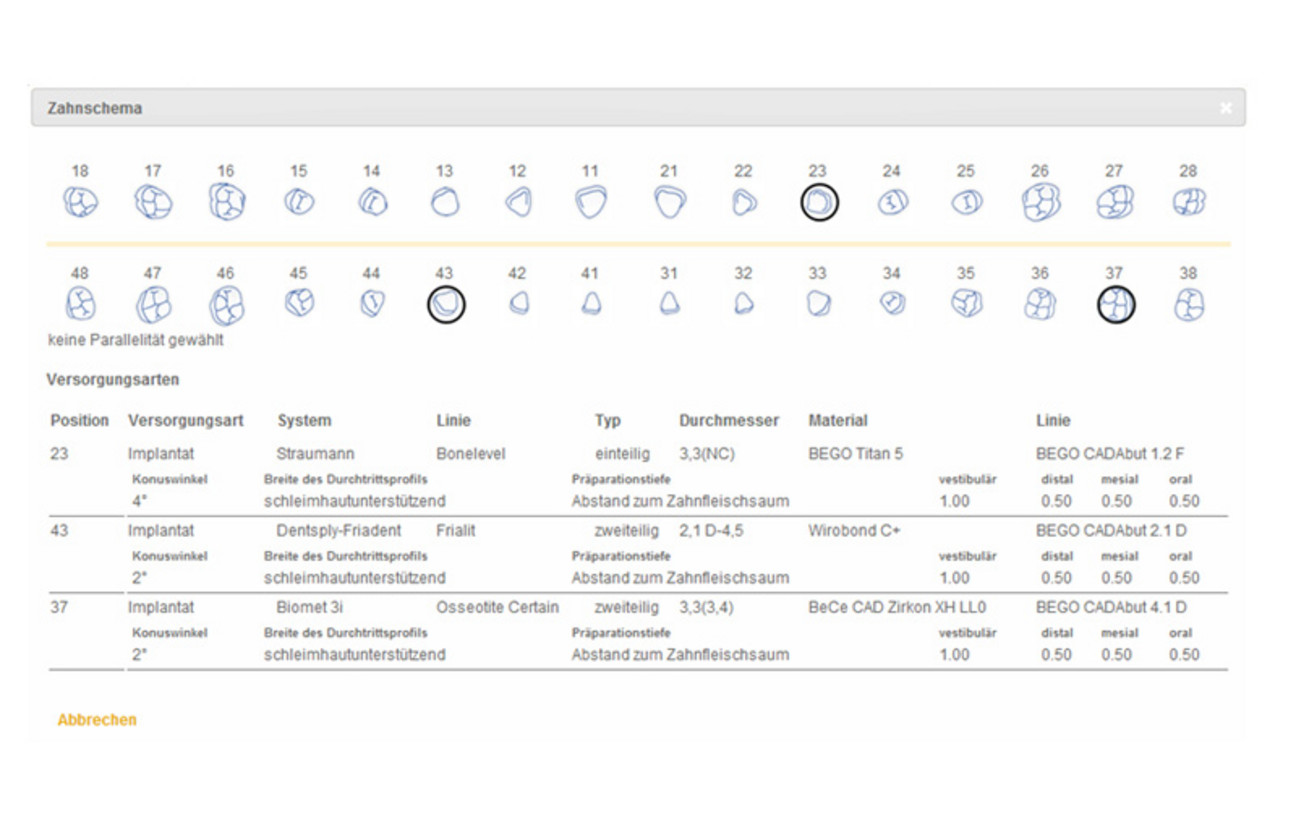Image resolution: width=1296 pixels, height=817 pixels.
Task: Select tooth 46 in the lower jaw
Action: [227, 301]
